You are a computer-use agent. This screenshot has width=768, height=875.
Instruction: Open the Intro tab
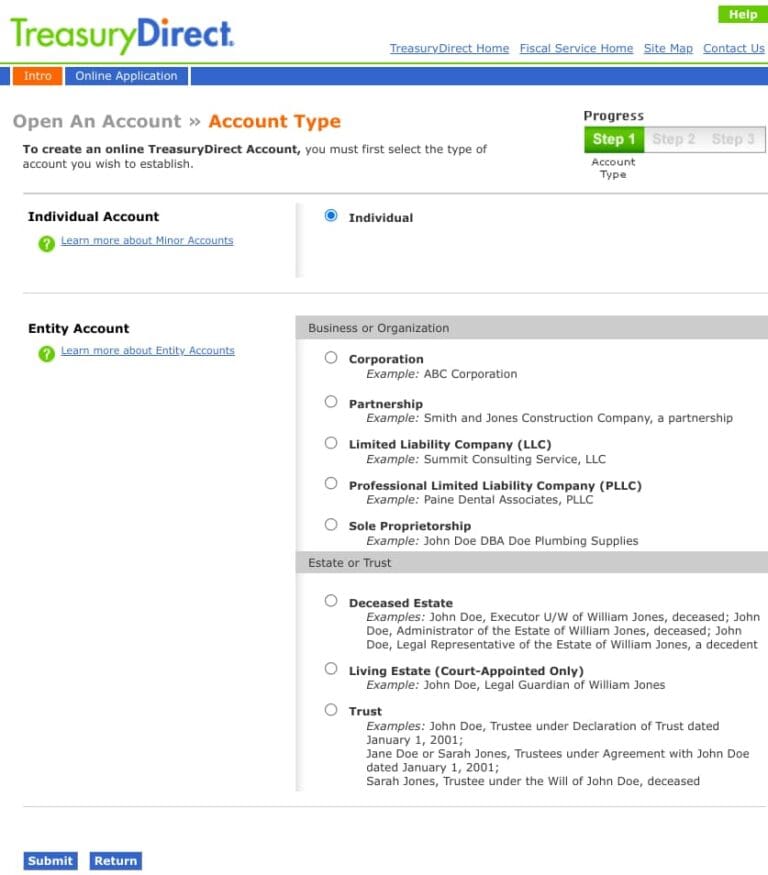pos(38,76)
